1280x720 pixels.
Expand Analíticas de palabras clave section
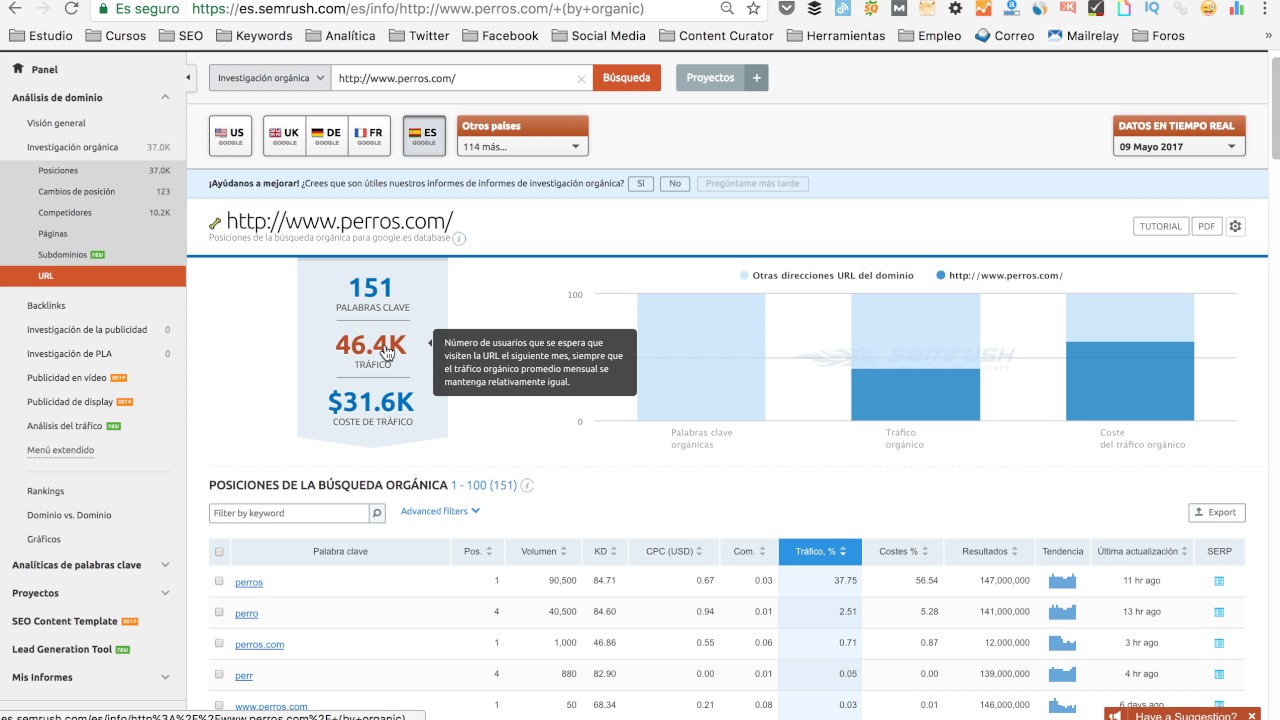(x=166, y=565)
